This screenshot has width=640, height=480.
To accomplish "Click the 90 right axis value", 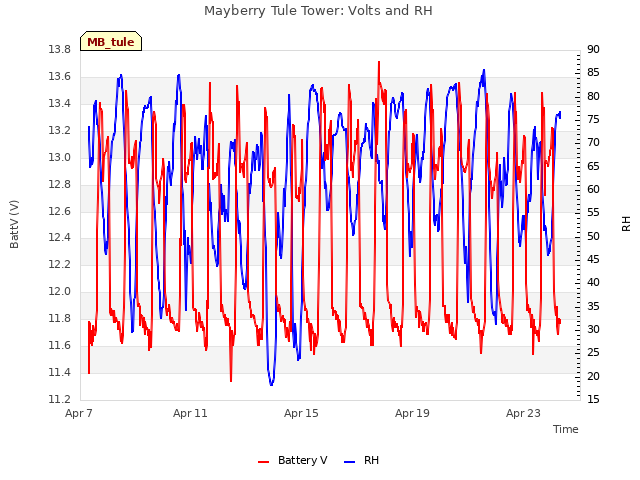I will pos(593,49).
